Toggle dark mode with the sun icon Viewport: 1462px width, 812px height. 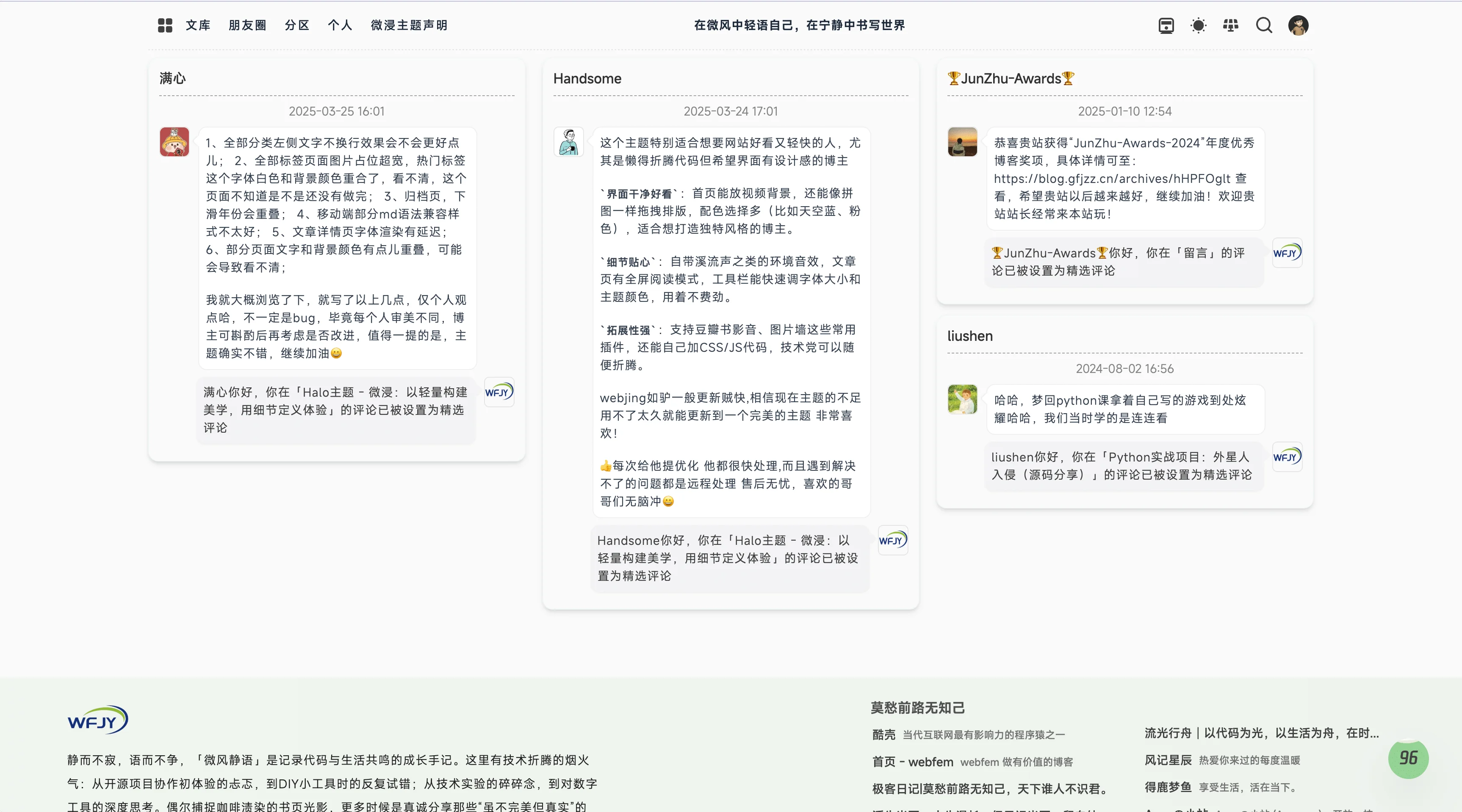tap(1198, 25)
